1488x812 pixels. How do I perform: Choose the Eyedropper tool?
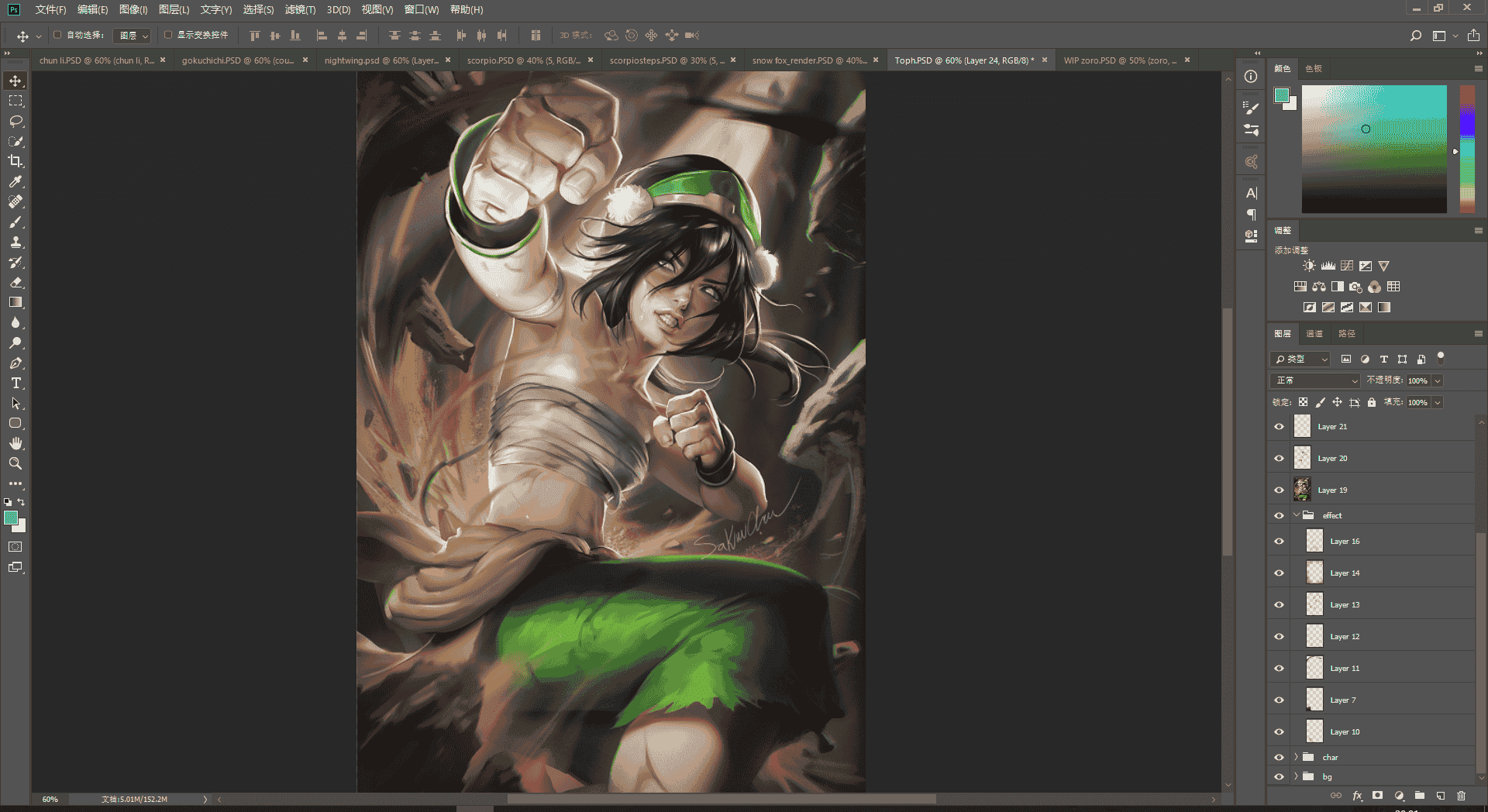point(15,181)
